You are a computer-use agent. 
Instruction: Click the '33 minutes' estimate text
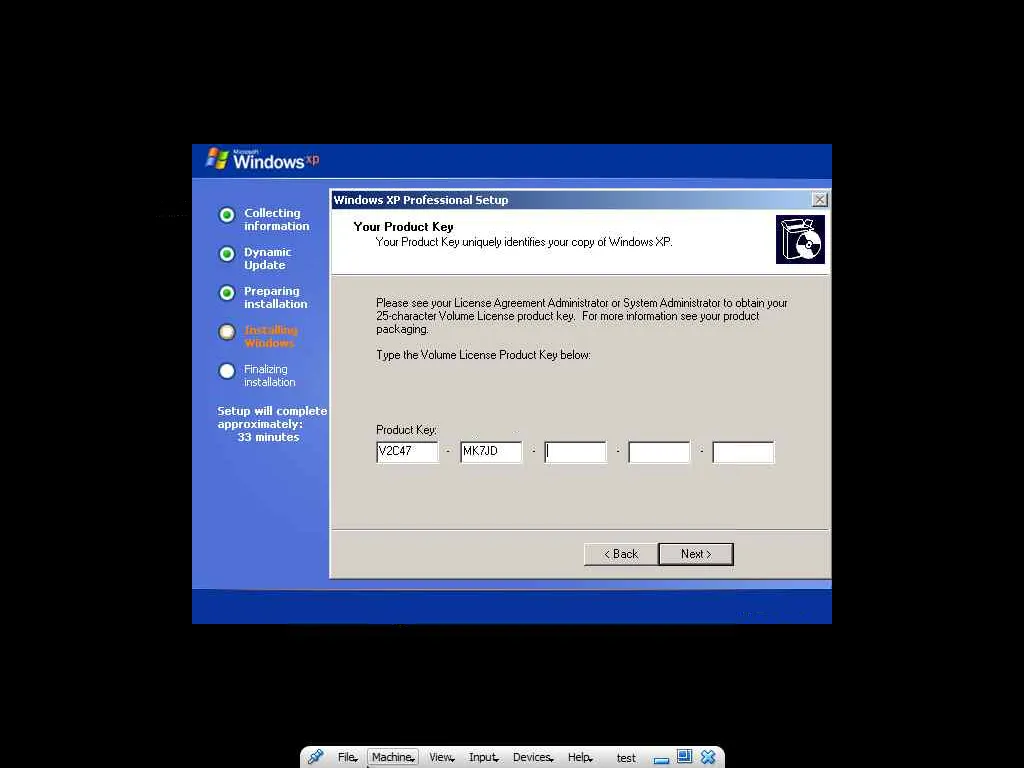(x=268, y=437)
